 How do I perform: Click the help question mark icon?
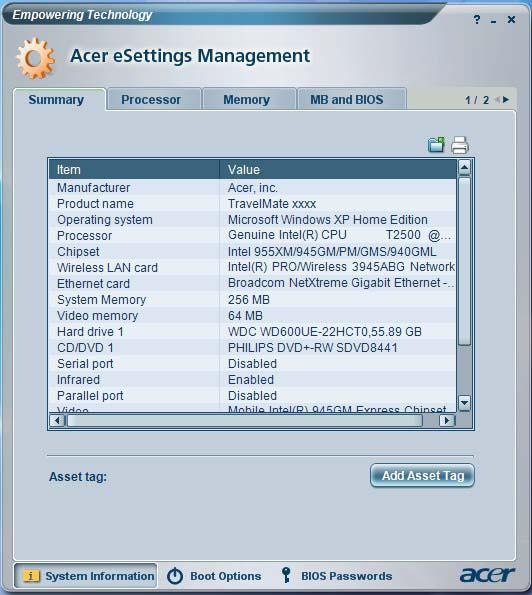pyautogui.click(x=477, y=19)
